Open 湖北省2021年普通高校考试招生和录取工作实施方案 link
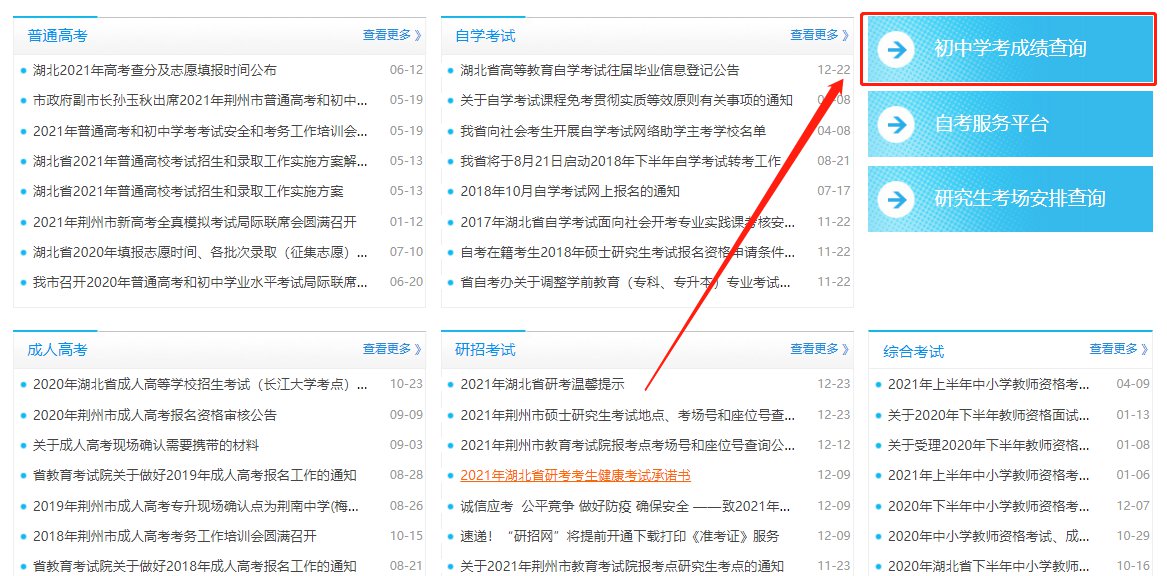 coord(187,191)
